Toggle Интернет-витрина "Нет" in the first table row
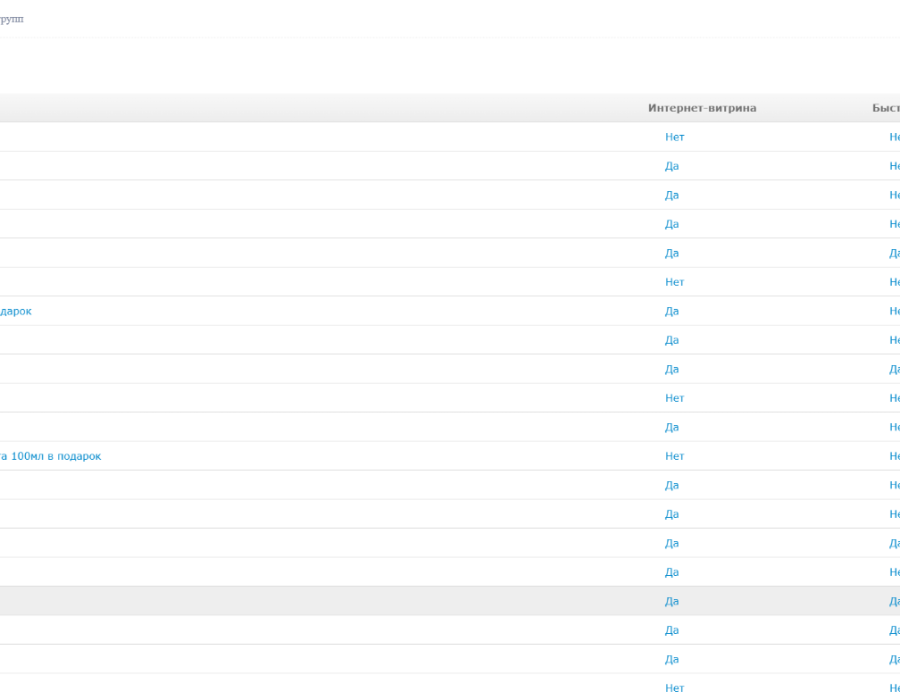Viewport: 900px width, 700px height. point(674,137)
